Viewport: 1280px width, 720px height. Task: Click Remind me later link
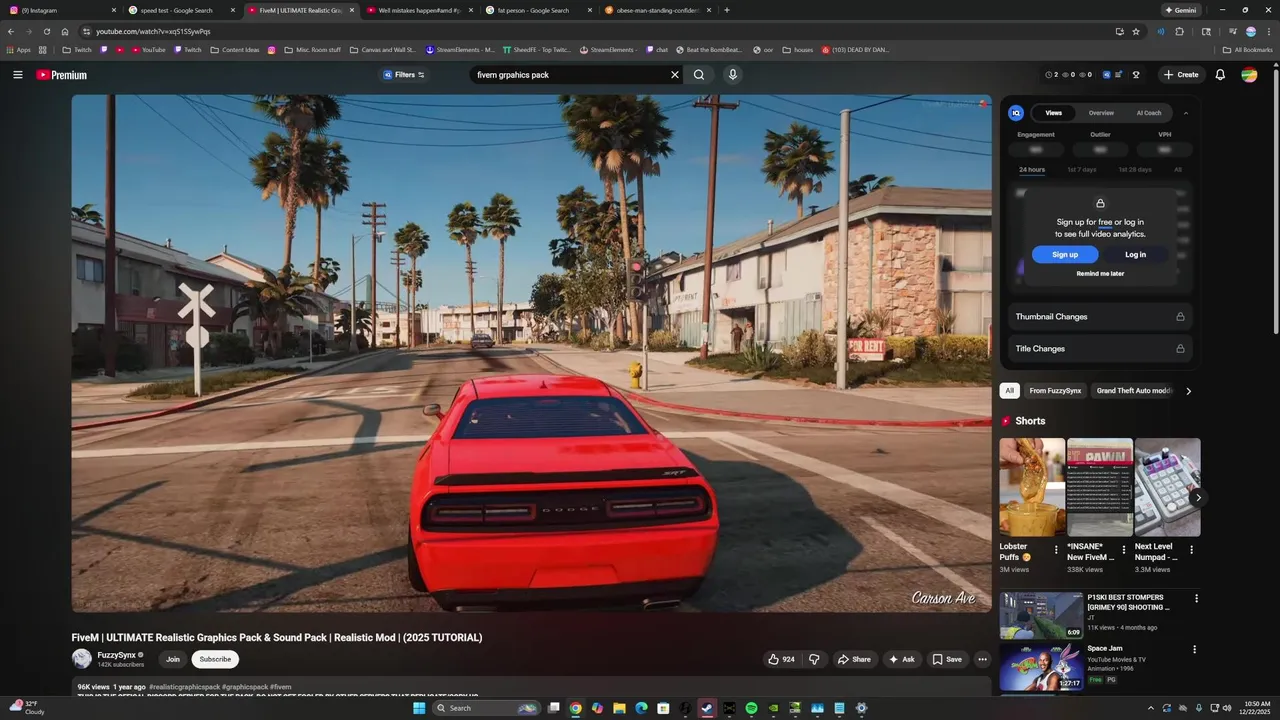pyautogui.click(x=1100, y=274)
